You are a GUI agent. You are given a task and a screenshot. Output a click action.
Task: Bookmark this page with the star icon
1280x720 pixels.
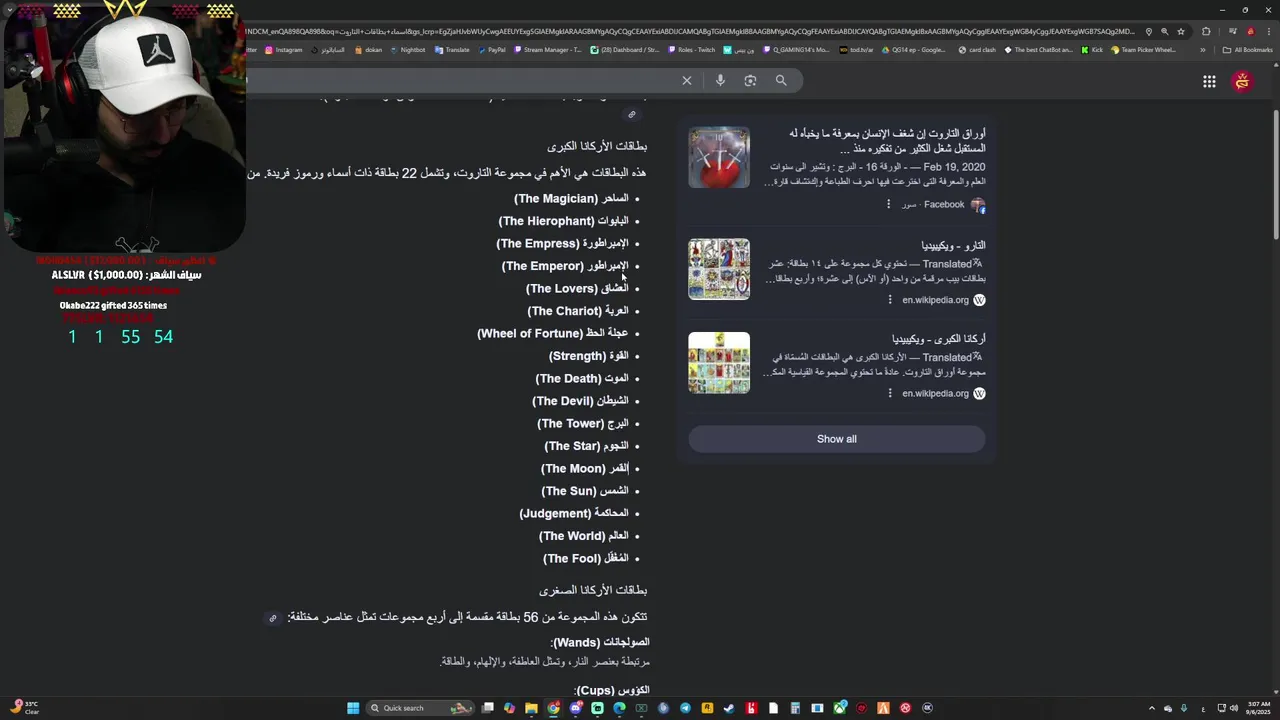pos(1181,31)
